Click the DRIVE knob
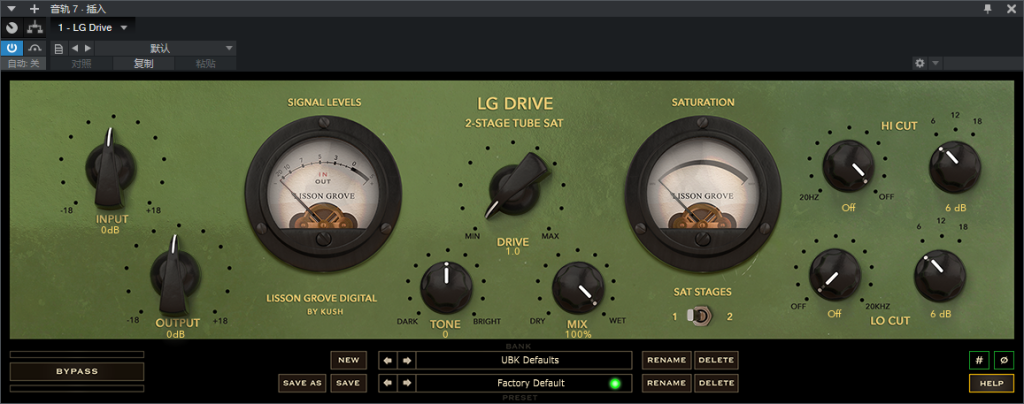The height and width of the screenshot is (404, 1024). [516, 186]
